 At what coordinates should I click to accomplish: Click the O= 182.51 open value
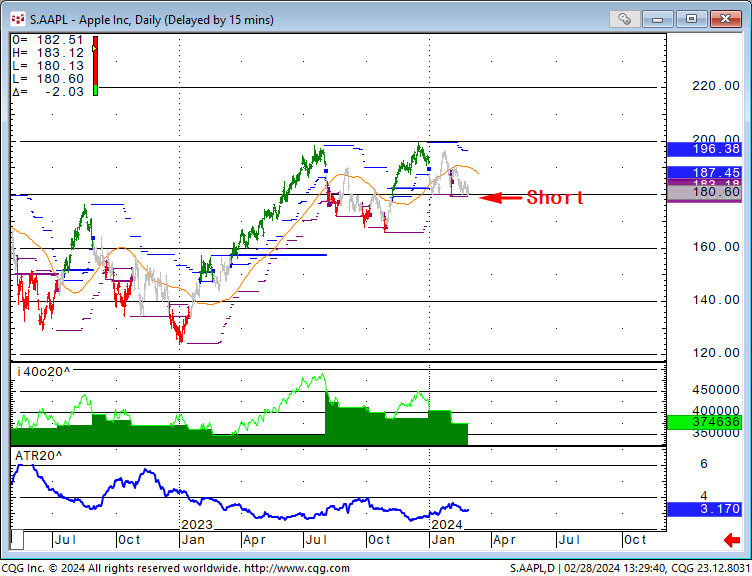click(x=48, y=40)
